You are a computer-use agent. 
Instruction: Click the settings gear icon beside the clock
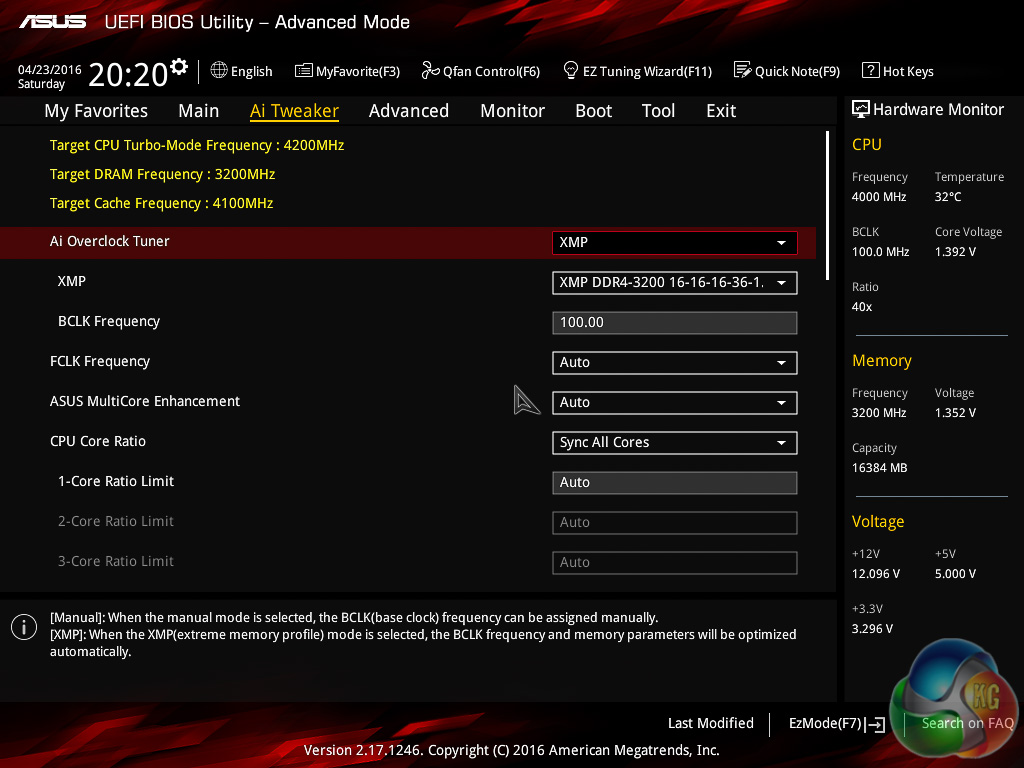178,67
